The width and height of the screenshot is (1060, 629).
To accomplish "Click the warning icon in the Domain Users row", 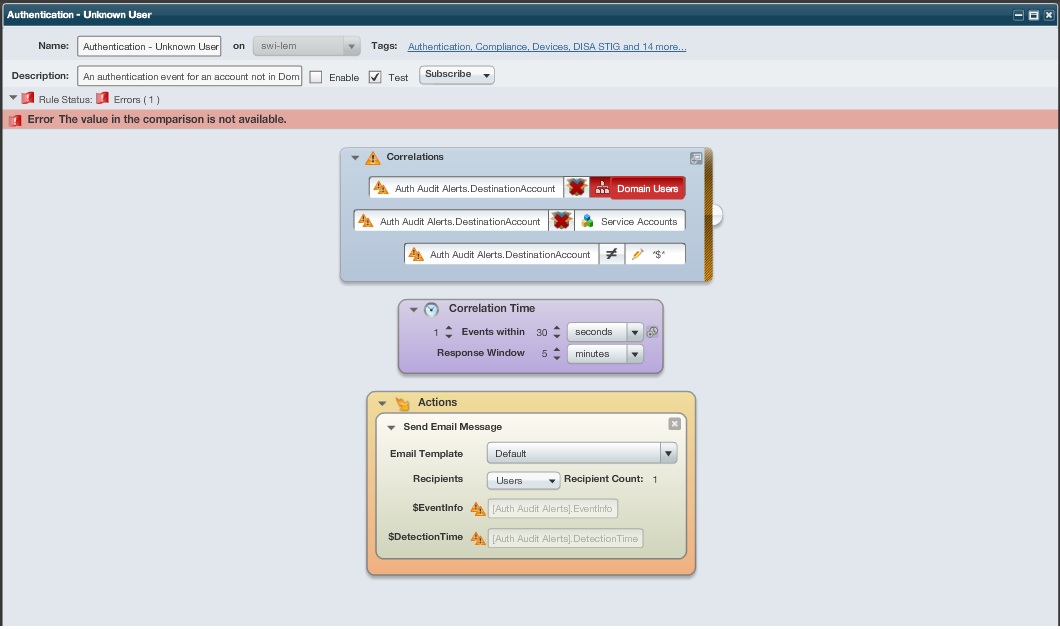I will [x=381, y=188].
